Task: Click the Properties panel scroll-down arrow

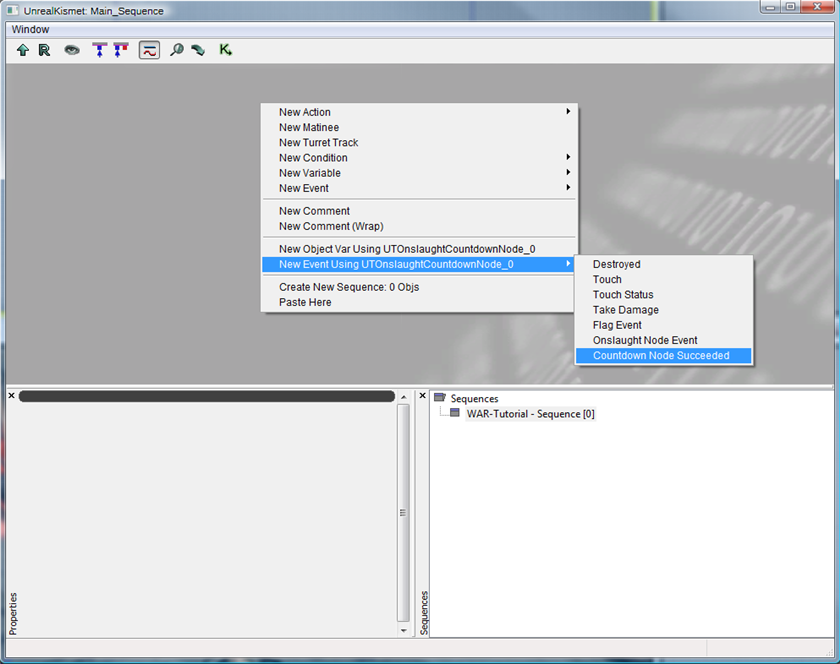Action: pos(403,631)
